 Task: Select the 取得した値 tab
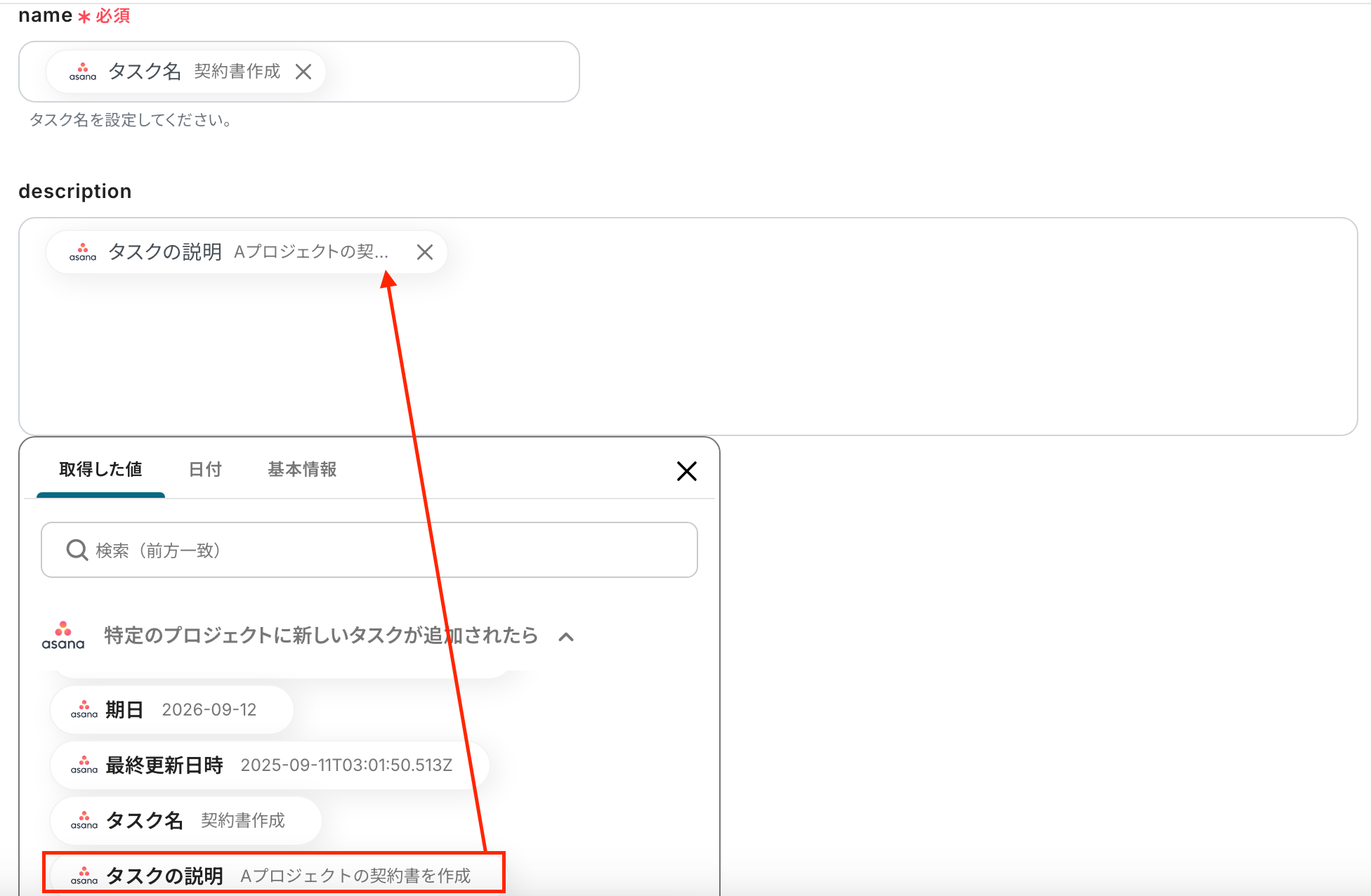100,470
